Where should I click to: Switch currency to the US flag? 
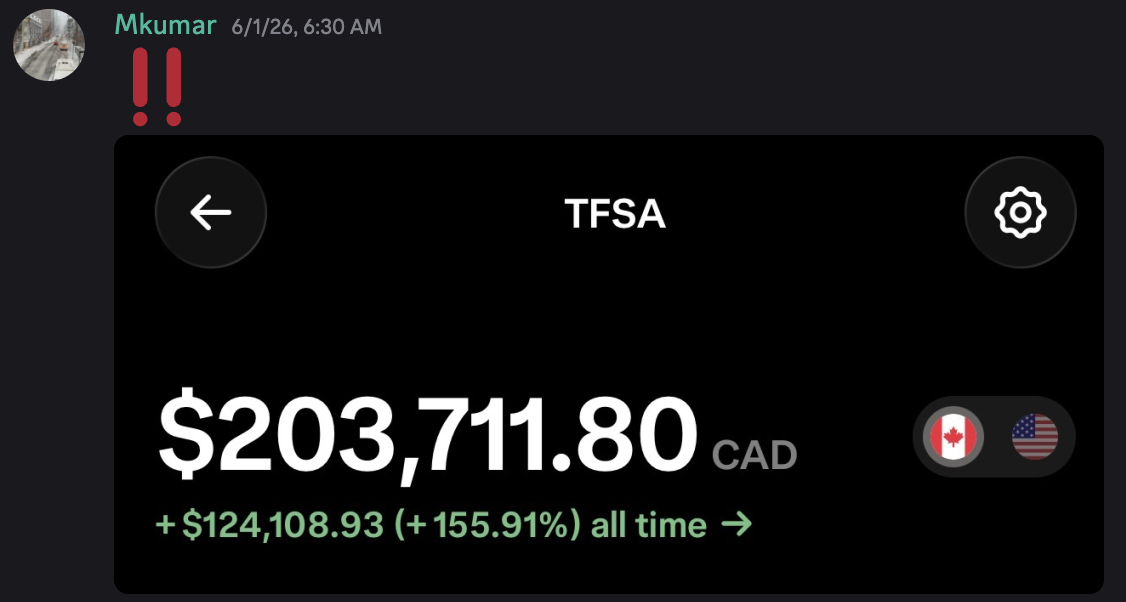point(1035,437)
